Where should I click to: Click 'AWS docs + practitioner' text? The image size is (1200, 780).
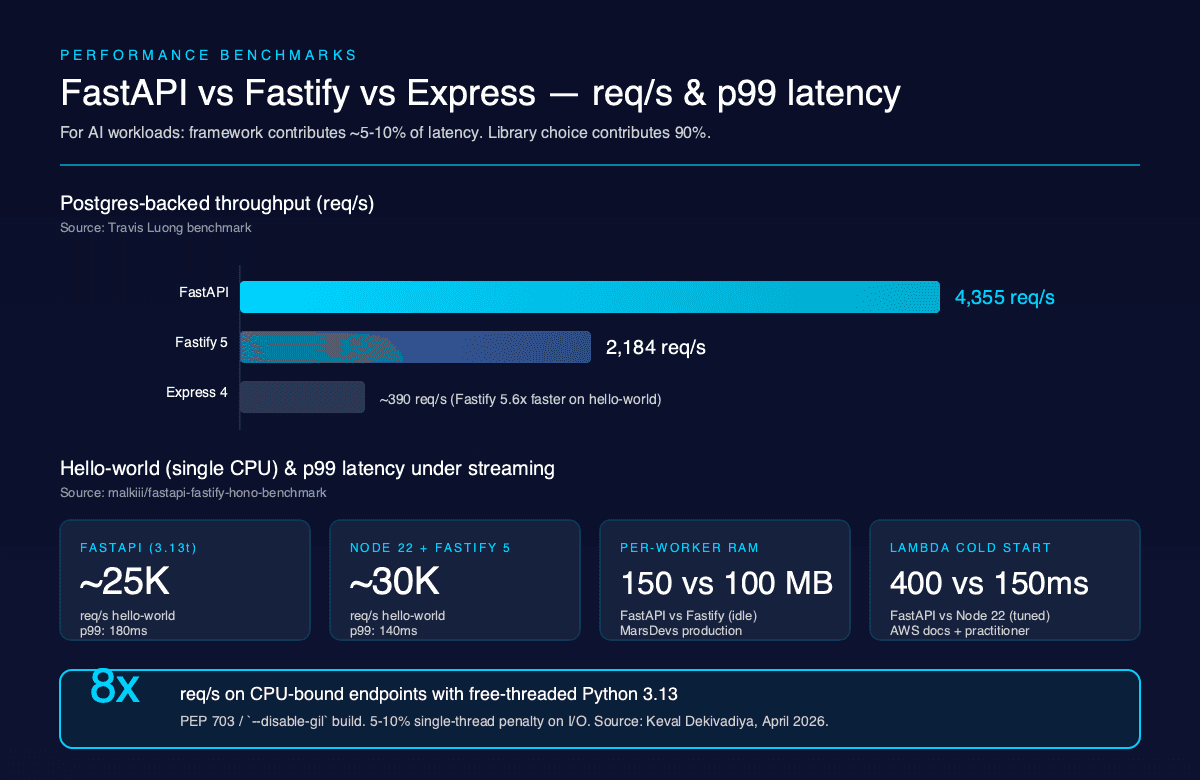959,631
